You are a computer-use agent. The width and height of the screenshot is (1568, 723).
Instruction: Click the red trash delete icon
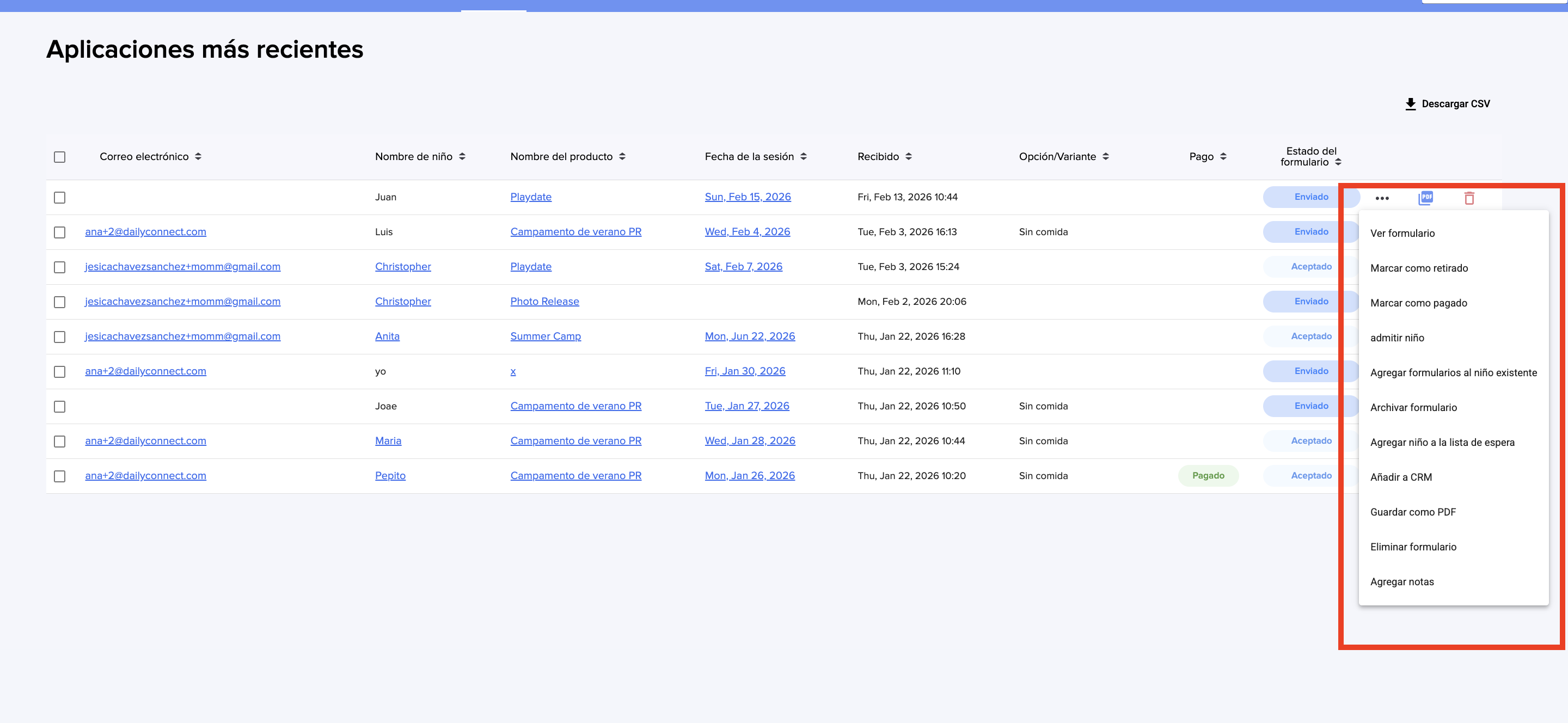click(x=1469, y=198)
